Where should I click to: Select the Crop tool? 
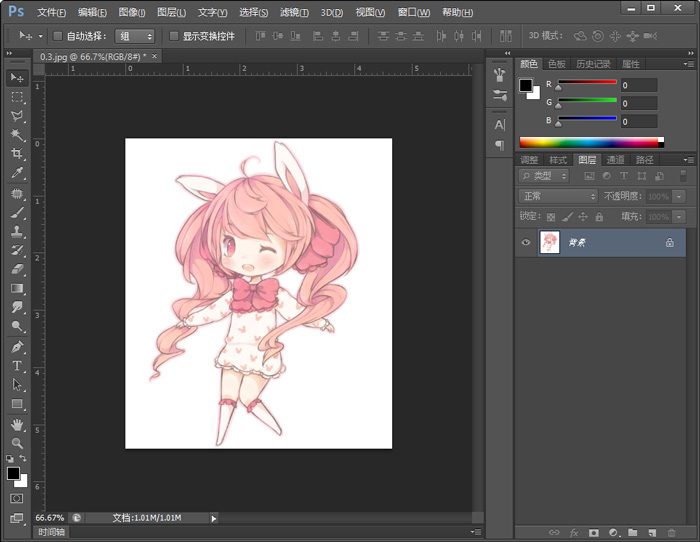pos(17,154)
